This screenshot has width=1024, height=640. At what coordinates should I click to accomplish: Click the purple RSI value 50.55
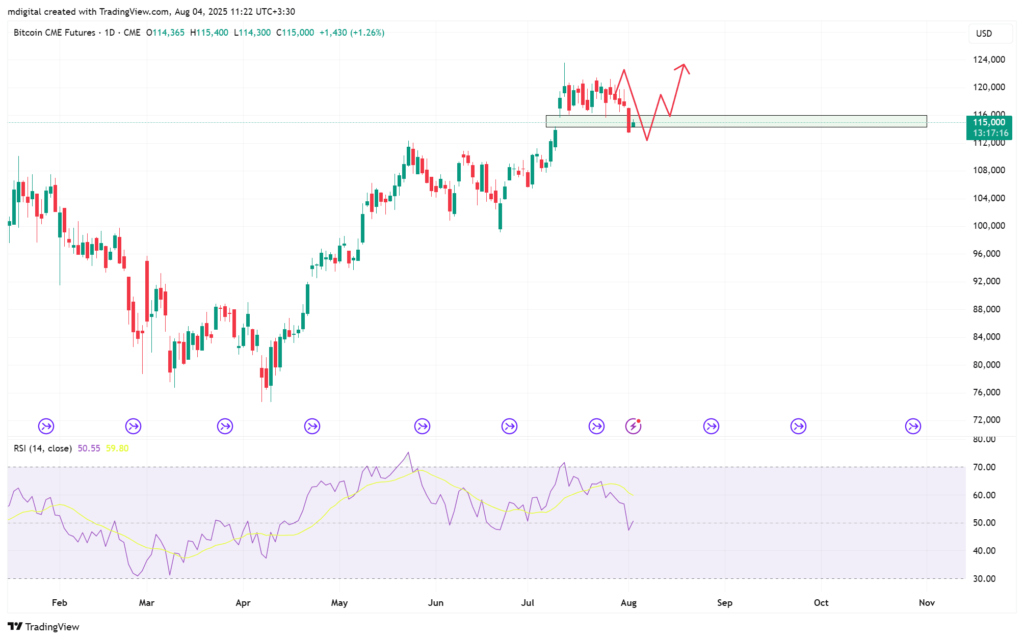90,448
